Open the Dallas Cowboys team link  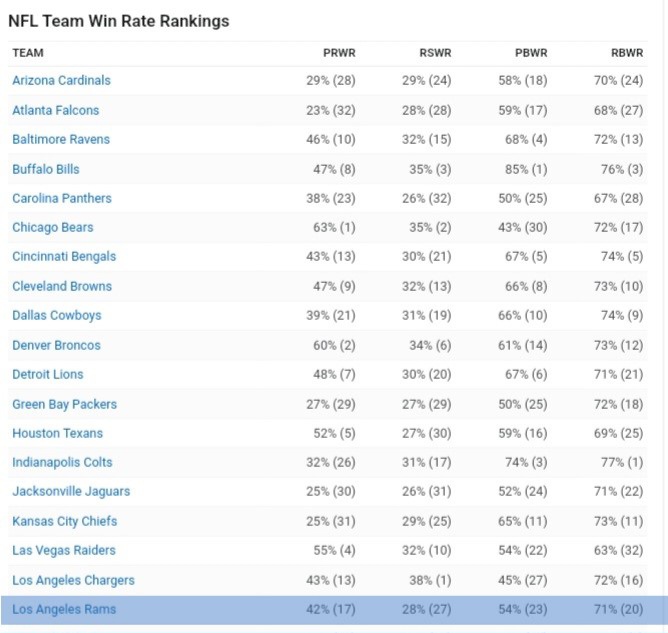(x=57, y=316)
